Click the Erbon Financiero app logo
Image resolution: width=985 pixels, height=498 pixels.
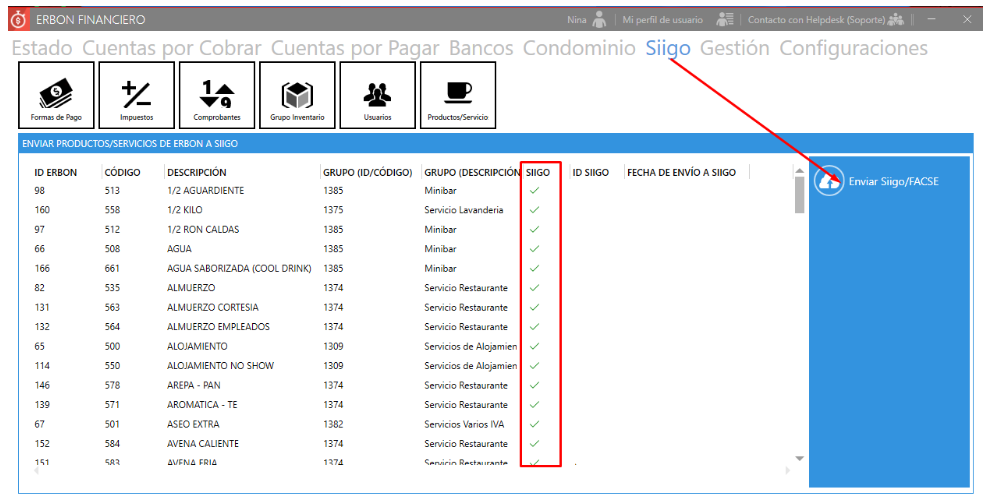pos(17,19)
